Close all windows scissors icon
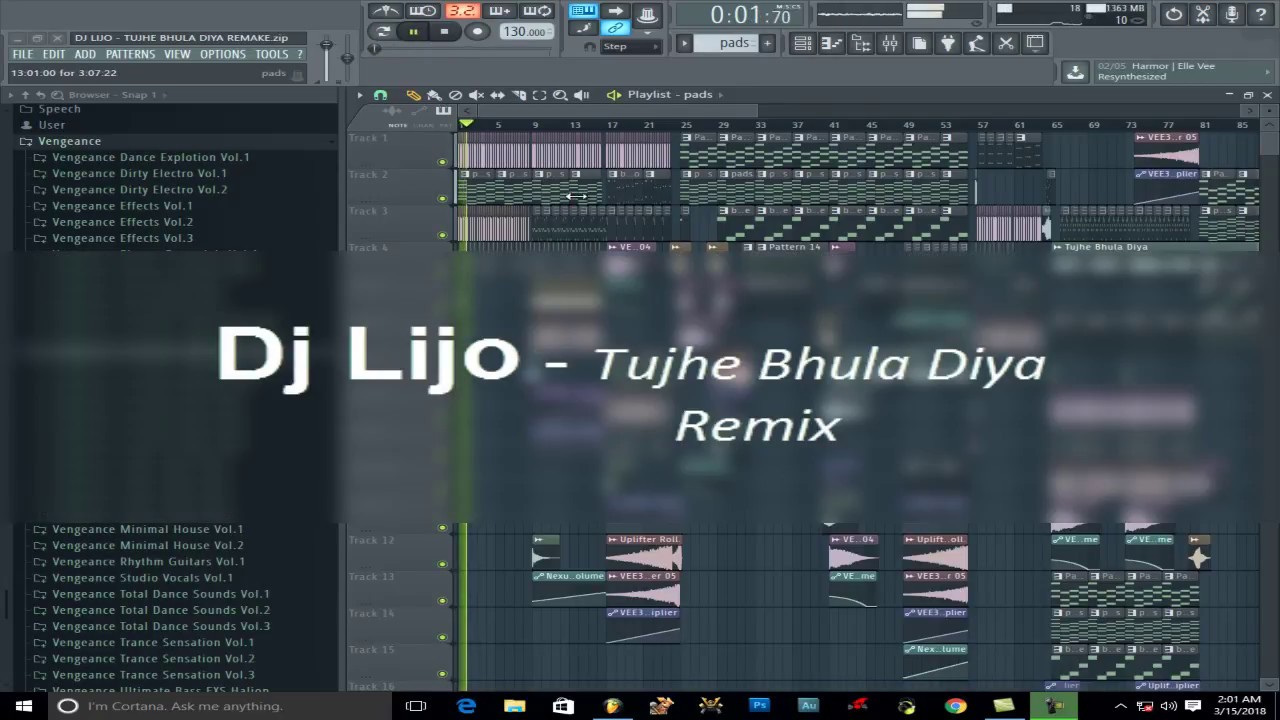This screenshot has height=720, width=1280. [1006, 43]
